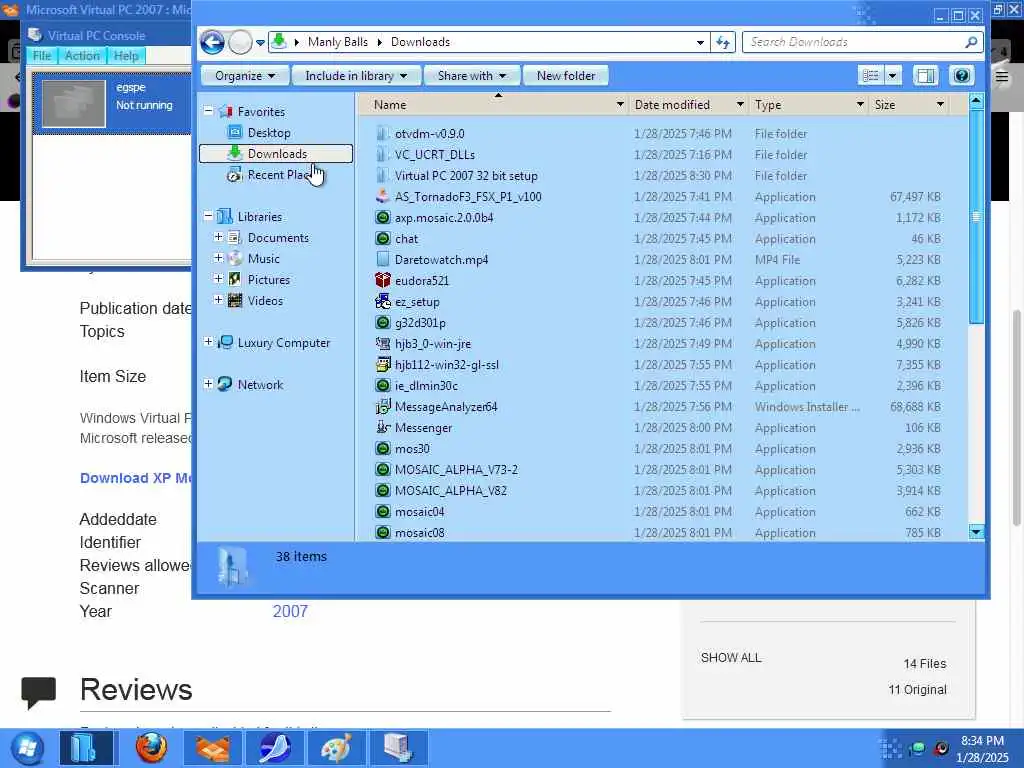Select the hjb3_0-win-jre icon
Screen dimensions: 1024x768
click(x=383, y=344)
